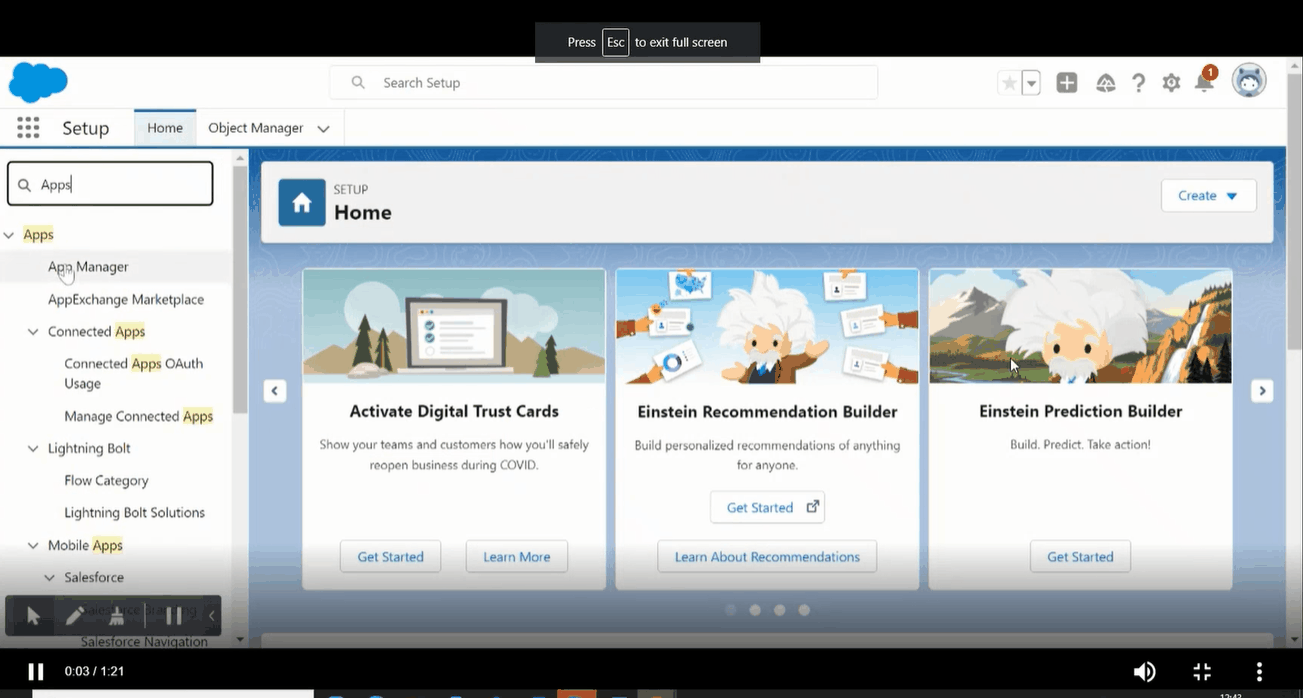Click the Activate Digital Trust Cards heading
Image resolution: width=1303 pixels, height=698 pixels.
pyautogui.click(x=454, y=411)
